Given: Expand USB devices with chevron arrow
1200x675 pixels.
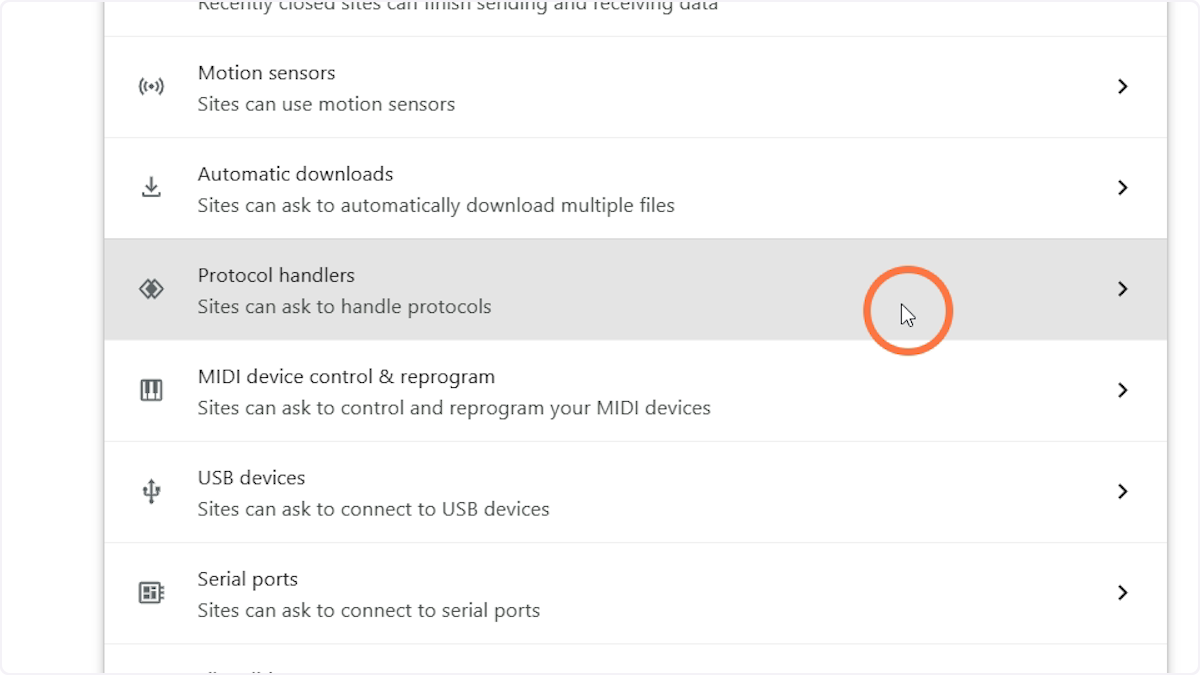Looking at the screenshot, I should tap(1122, 491).
